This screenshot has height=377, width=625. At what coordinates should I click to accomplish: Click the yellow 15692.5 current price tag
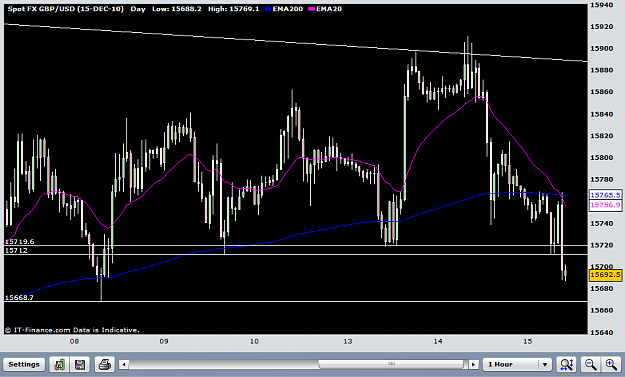605,275
